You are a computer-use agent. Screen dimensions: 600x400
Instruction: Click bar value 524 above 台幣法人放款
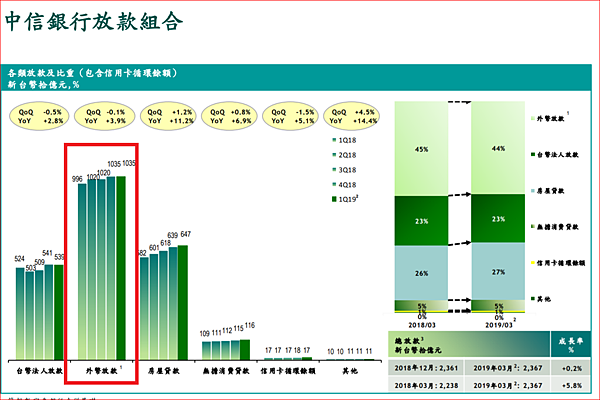(x=20, y=259)
